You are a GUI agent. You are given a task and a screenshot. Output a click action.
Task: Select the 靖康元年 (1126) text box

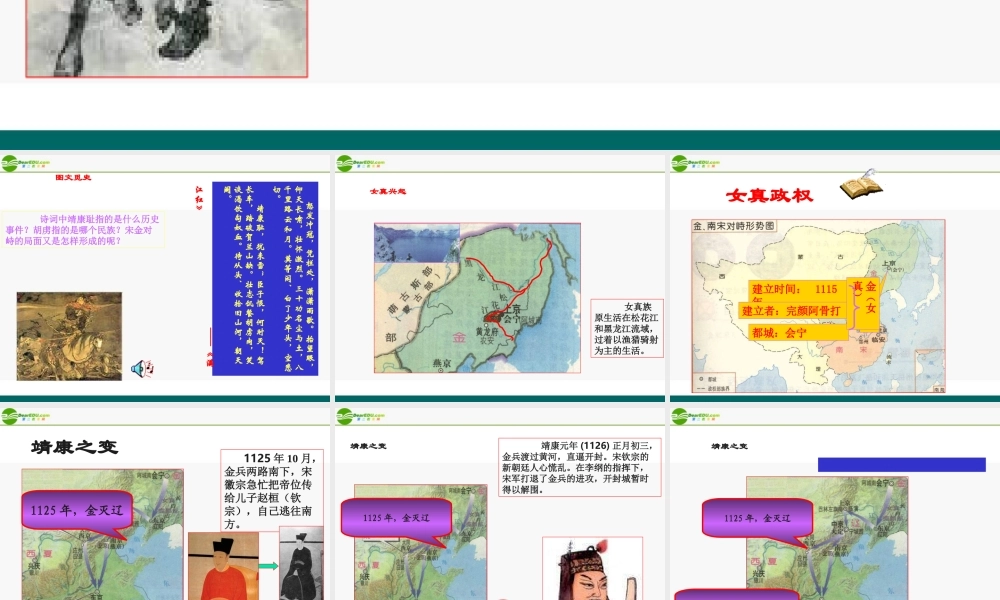pos(579,467)
